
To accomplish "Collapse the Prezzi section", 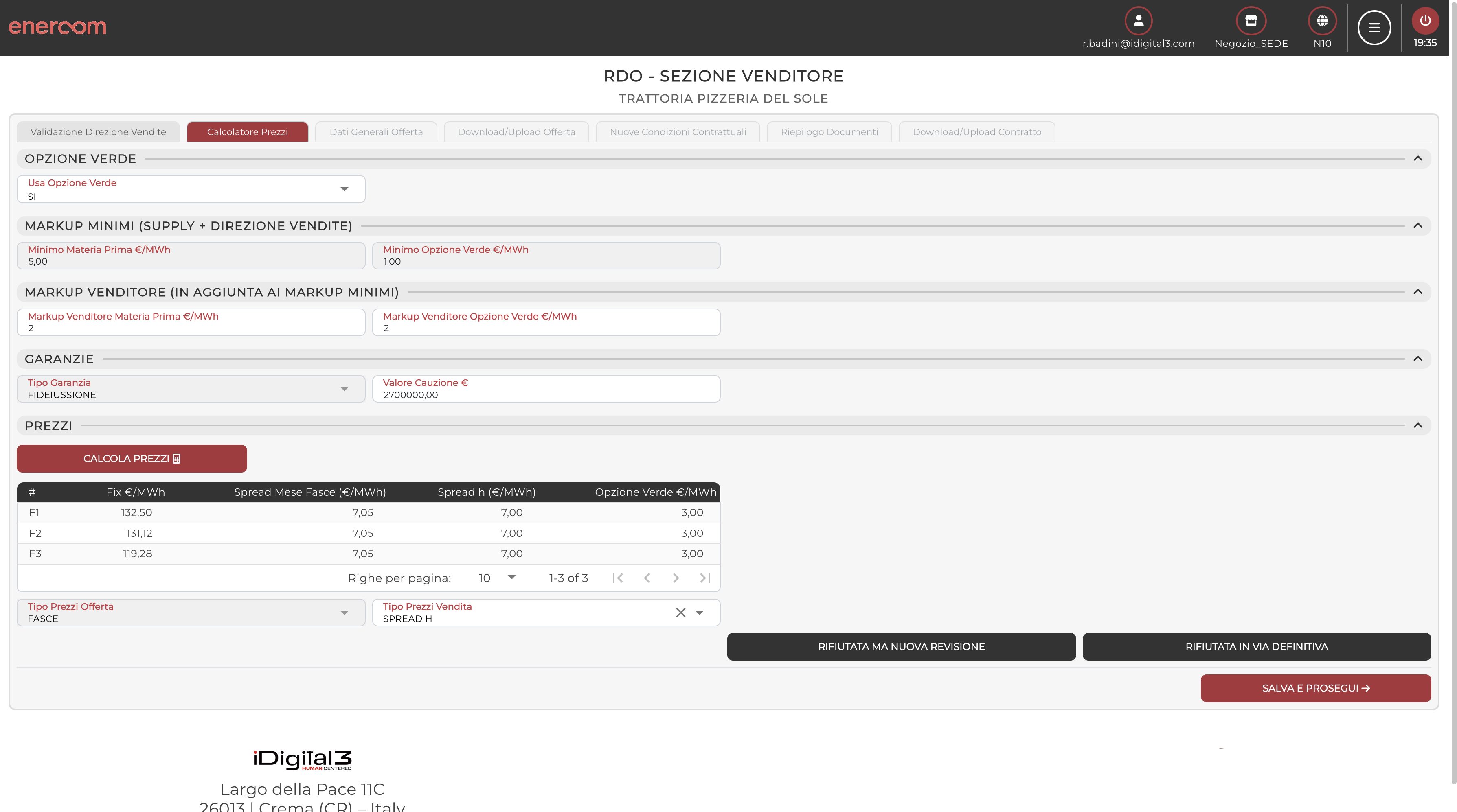I will pyautogui.click(x=1418, y=425).
